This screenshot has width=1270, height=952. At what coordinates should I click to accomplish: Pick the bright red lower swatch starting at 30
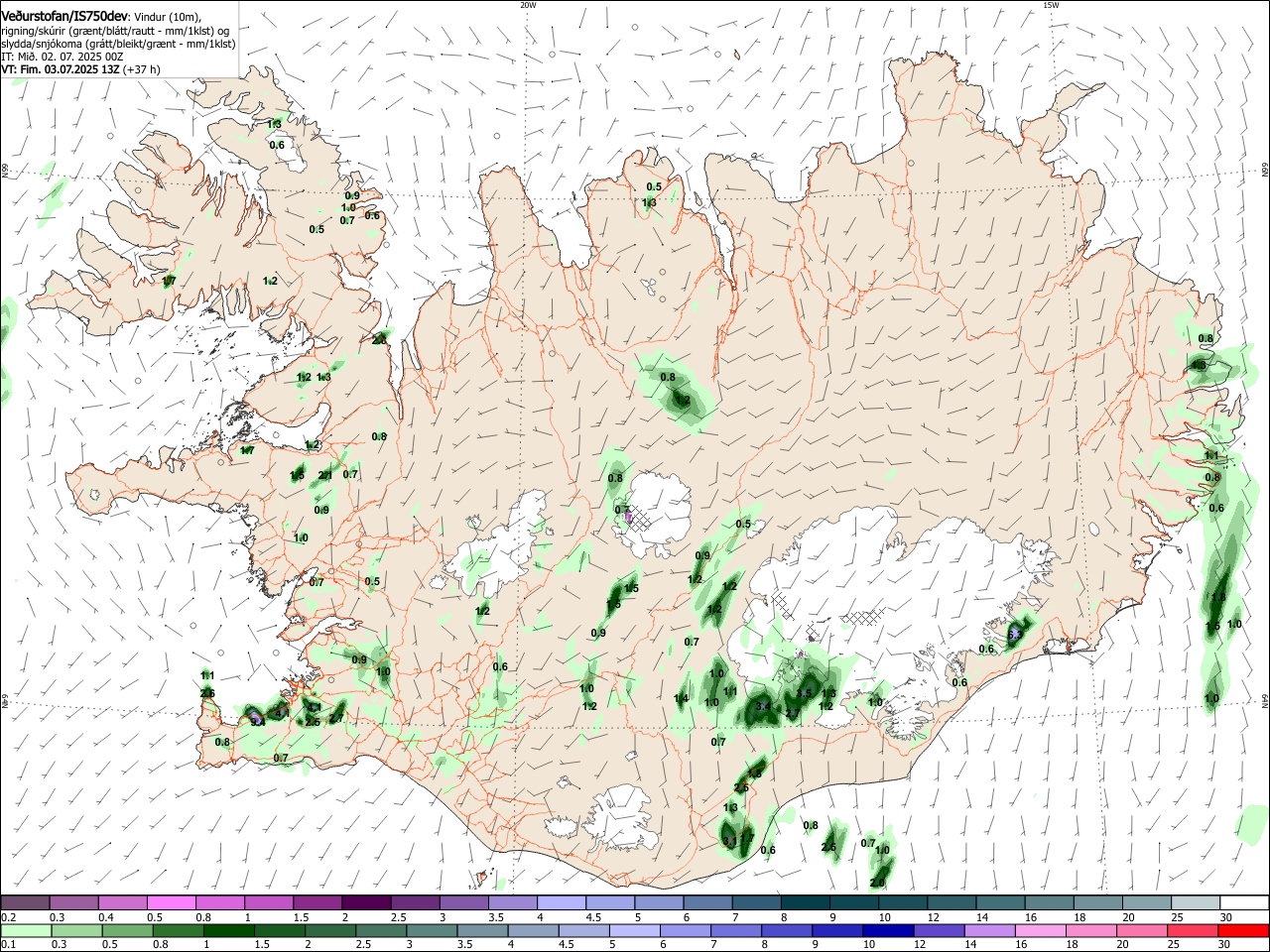[x=1241, y=930]
